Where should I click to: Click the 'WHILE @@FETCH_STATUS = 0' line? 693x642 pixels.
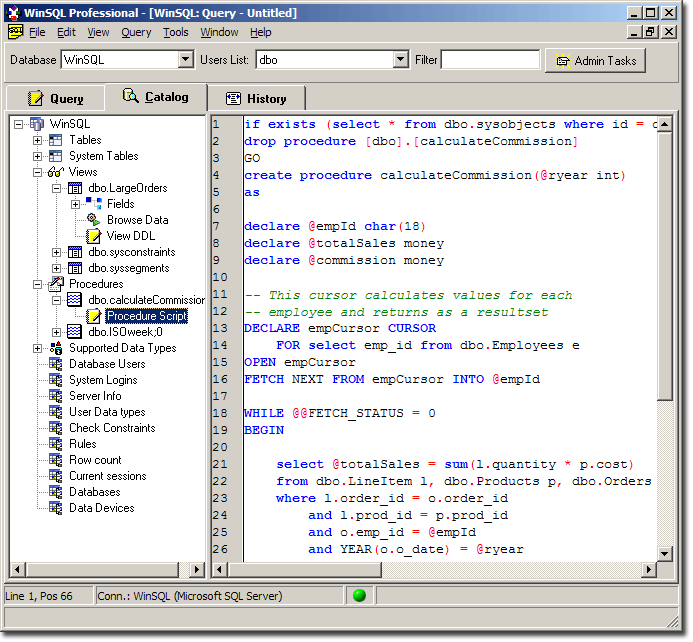coord(339,414)
